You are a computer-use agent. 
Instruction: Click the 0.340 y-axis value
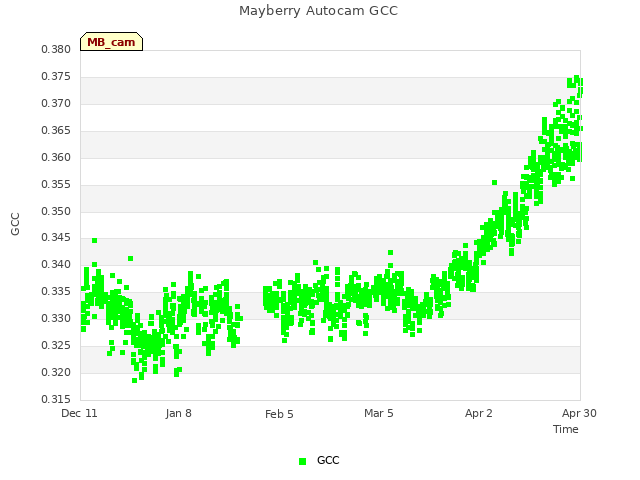click(56, 264)
